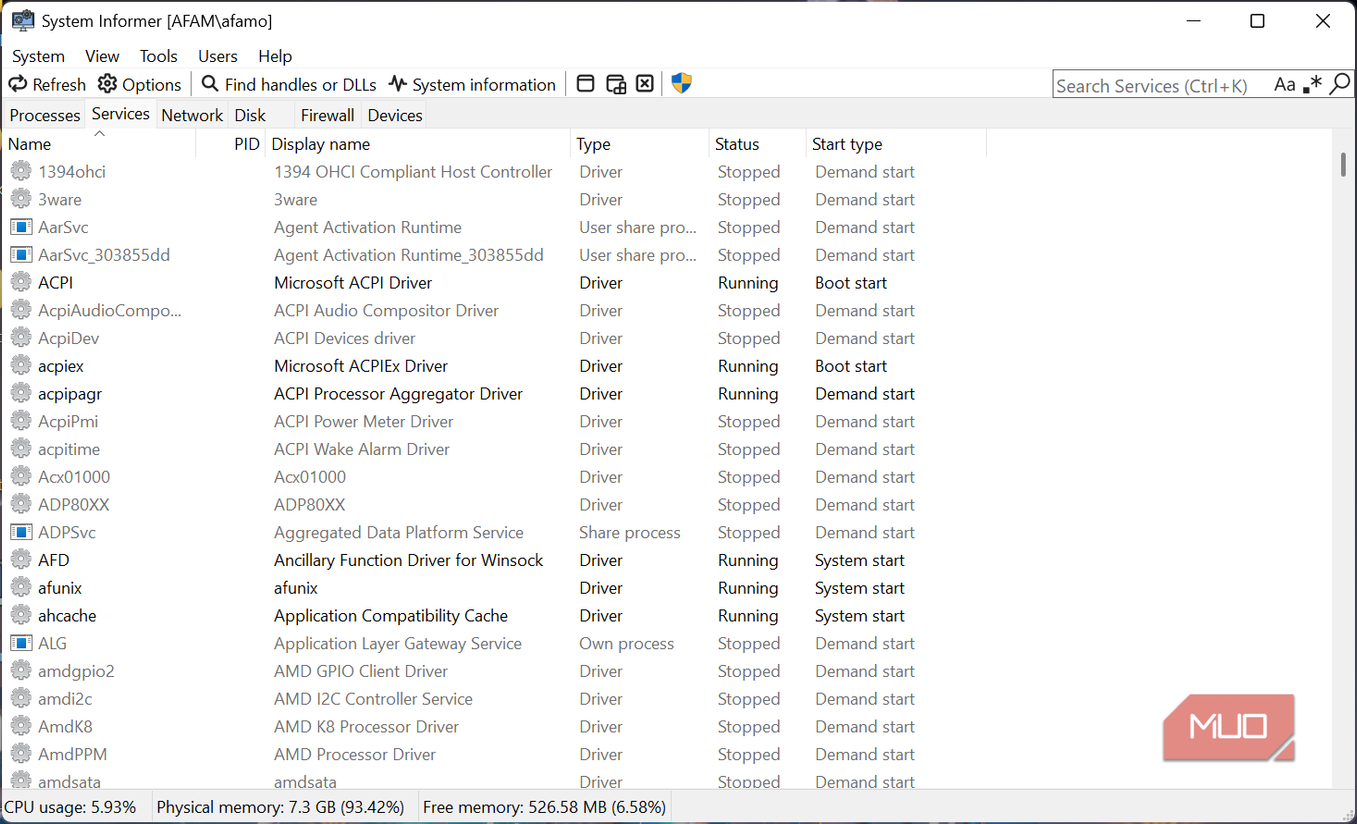Click the Physical memory status bar entry
Image resolution: width=1357 pixels, height=824 pixels.
pos(281,807)
